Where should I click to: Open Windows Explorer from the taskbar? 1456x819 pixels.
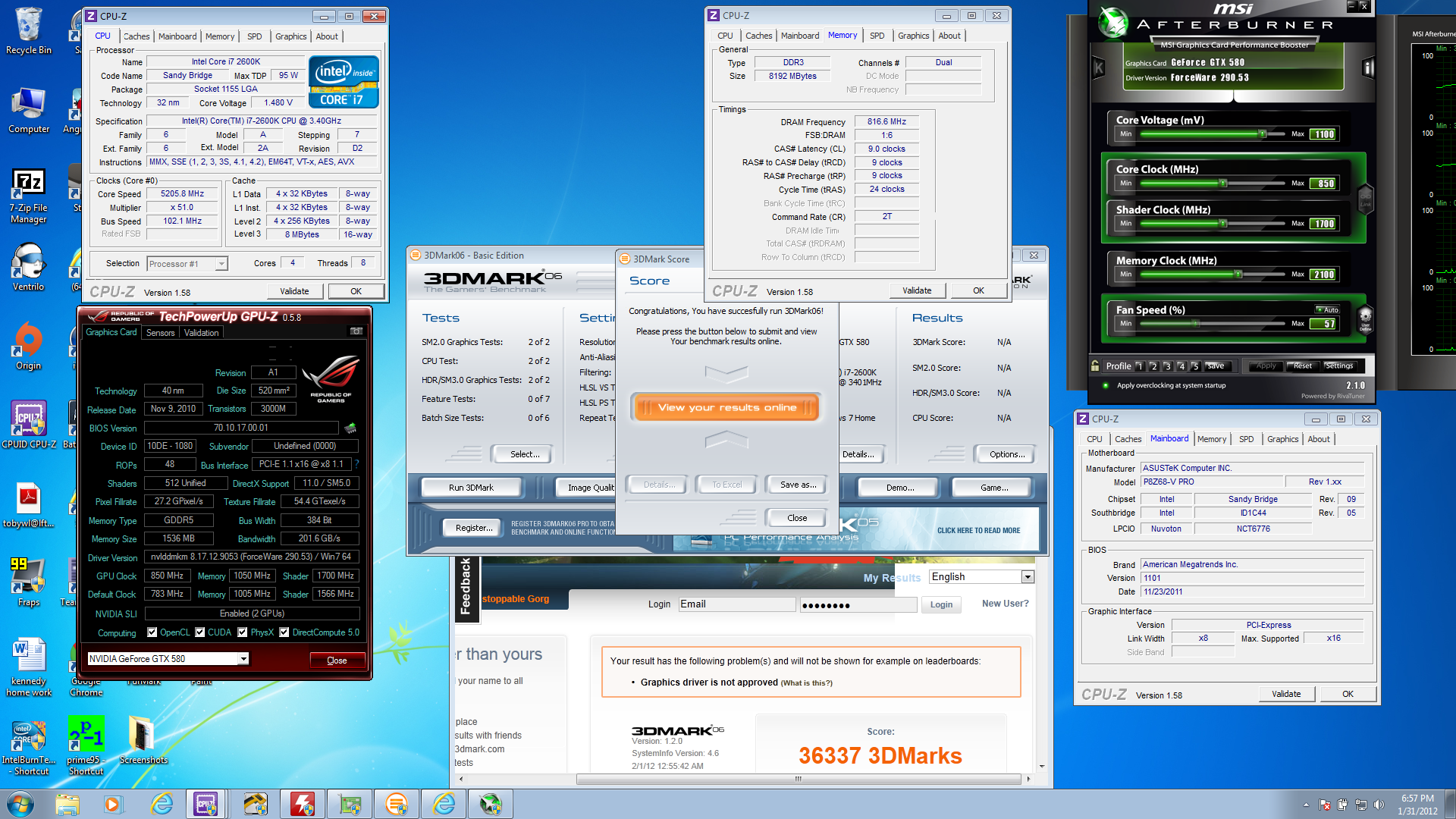click(x=67, y=804)
